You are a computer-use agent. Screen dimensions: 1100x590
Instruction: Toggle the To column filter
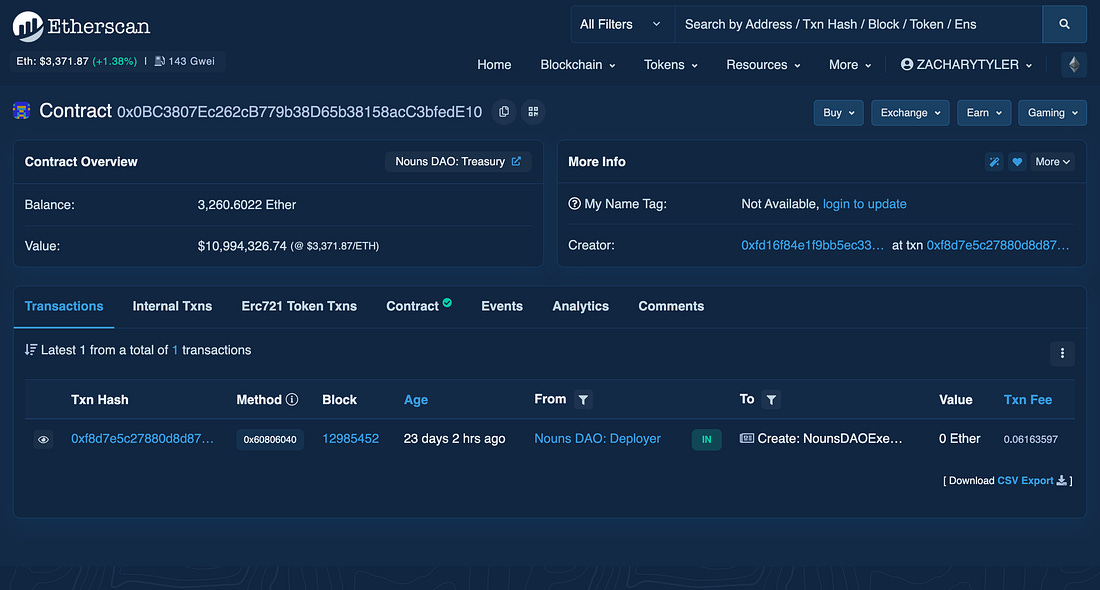(x=771, y=400)
